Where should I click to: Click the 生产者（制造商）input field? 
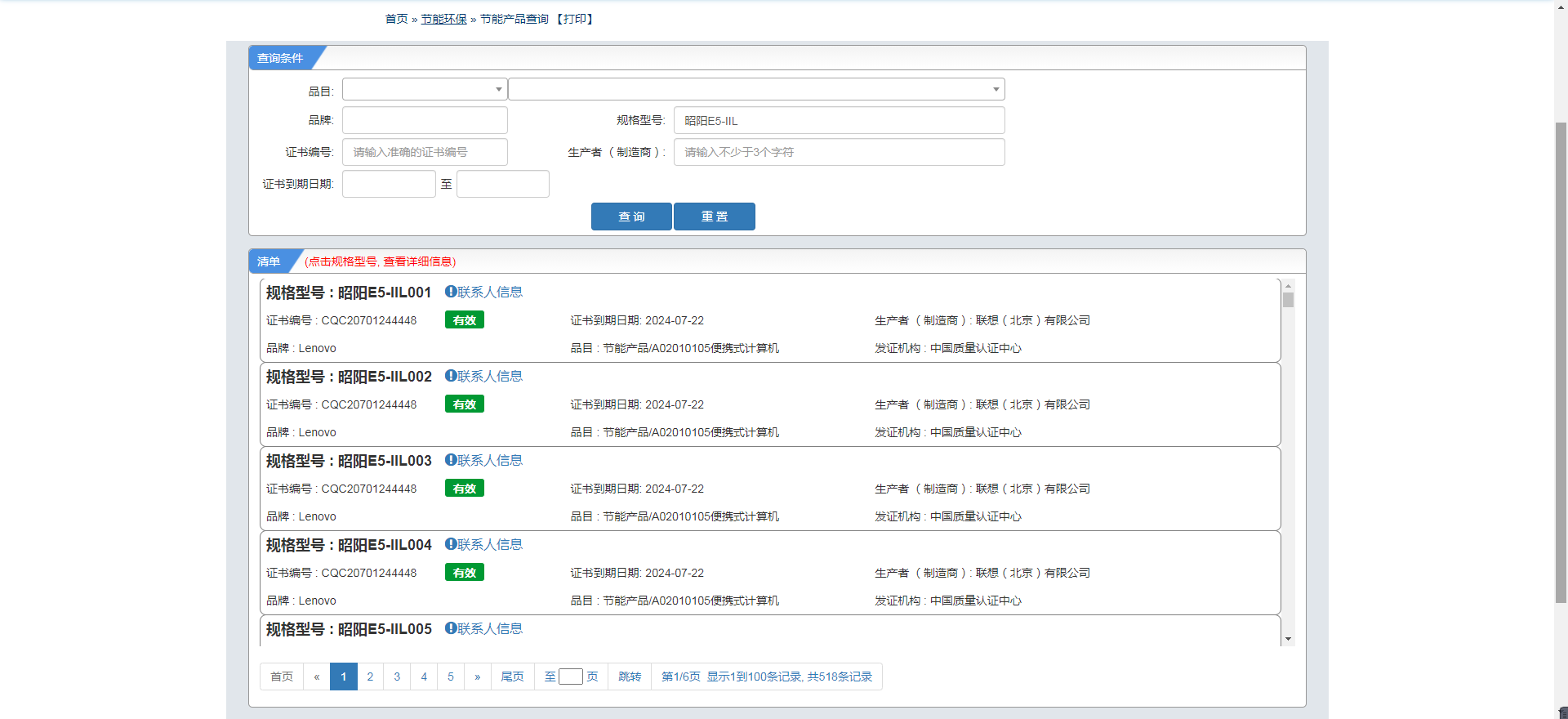pos(839,152)
